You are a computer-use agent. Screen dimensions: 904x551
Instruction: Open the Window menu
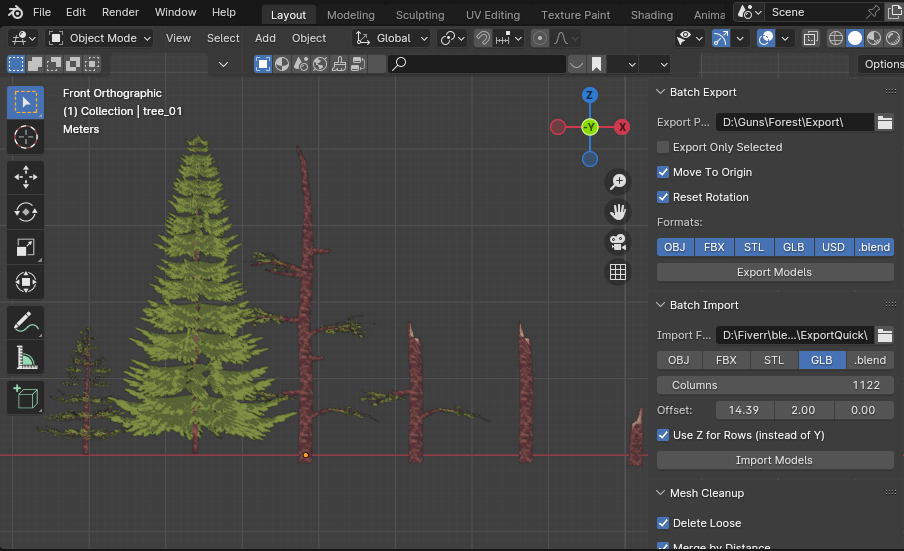pos(175,12)
